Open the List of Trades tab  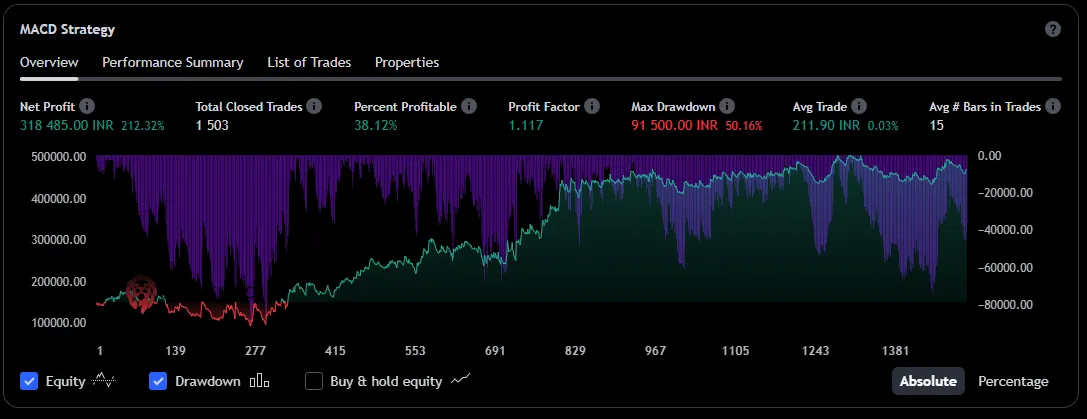click(309, 62)
